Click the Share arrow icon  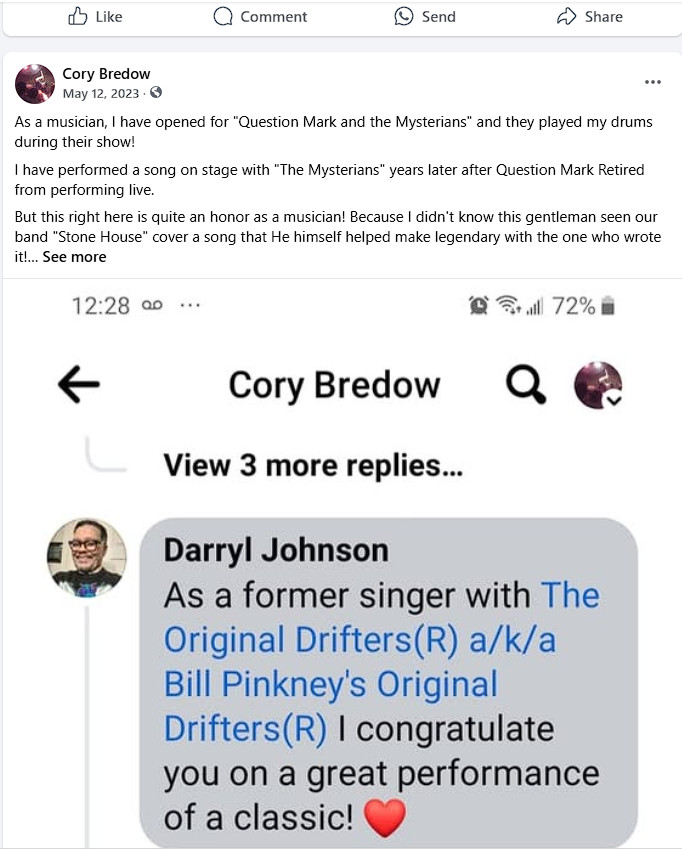tap(567, 16)
